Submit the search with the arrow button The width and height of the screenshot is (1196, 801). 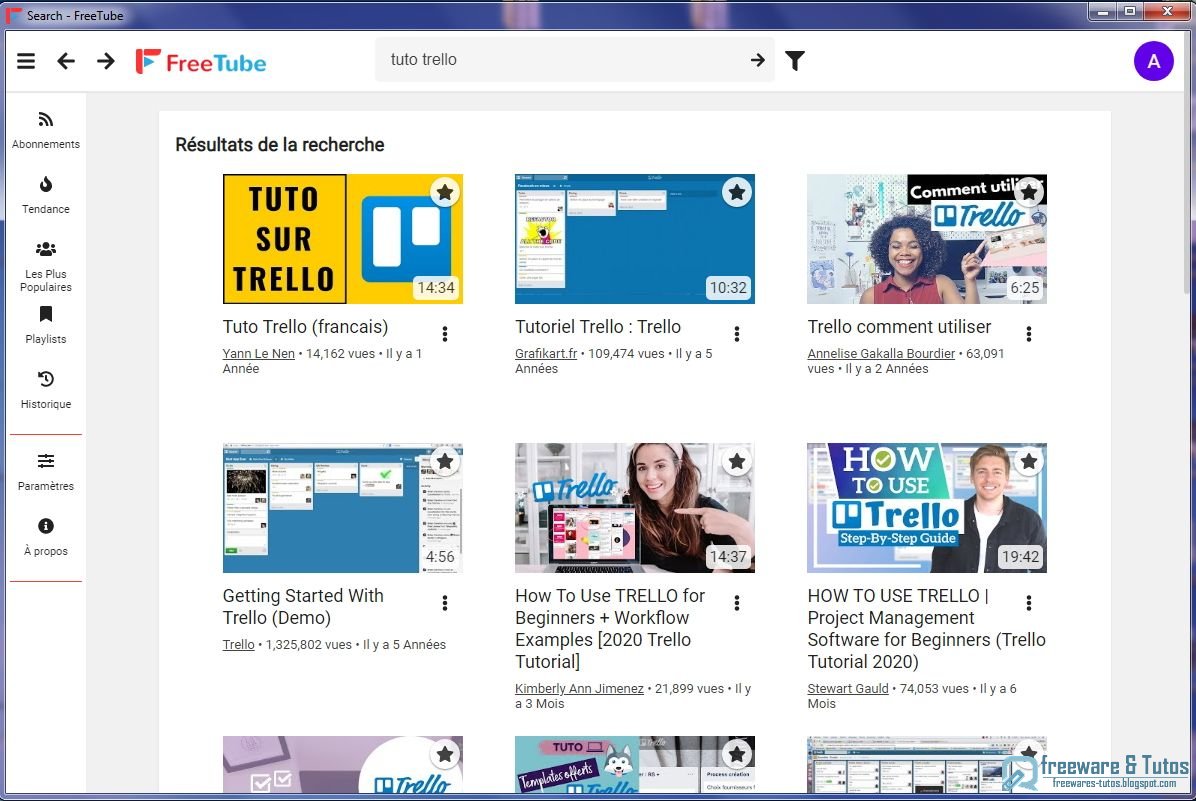point(757,60)
